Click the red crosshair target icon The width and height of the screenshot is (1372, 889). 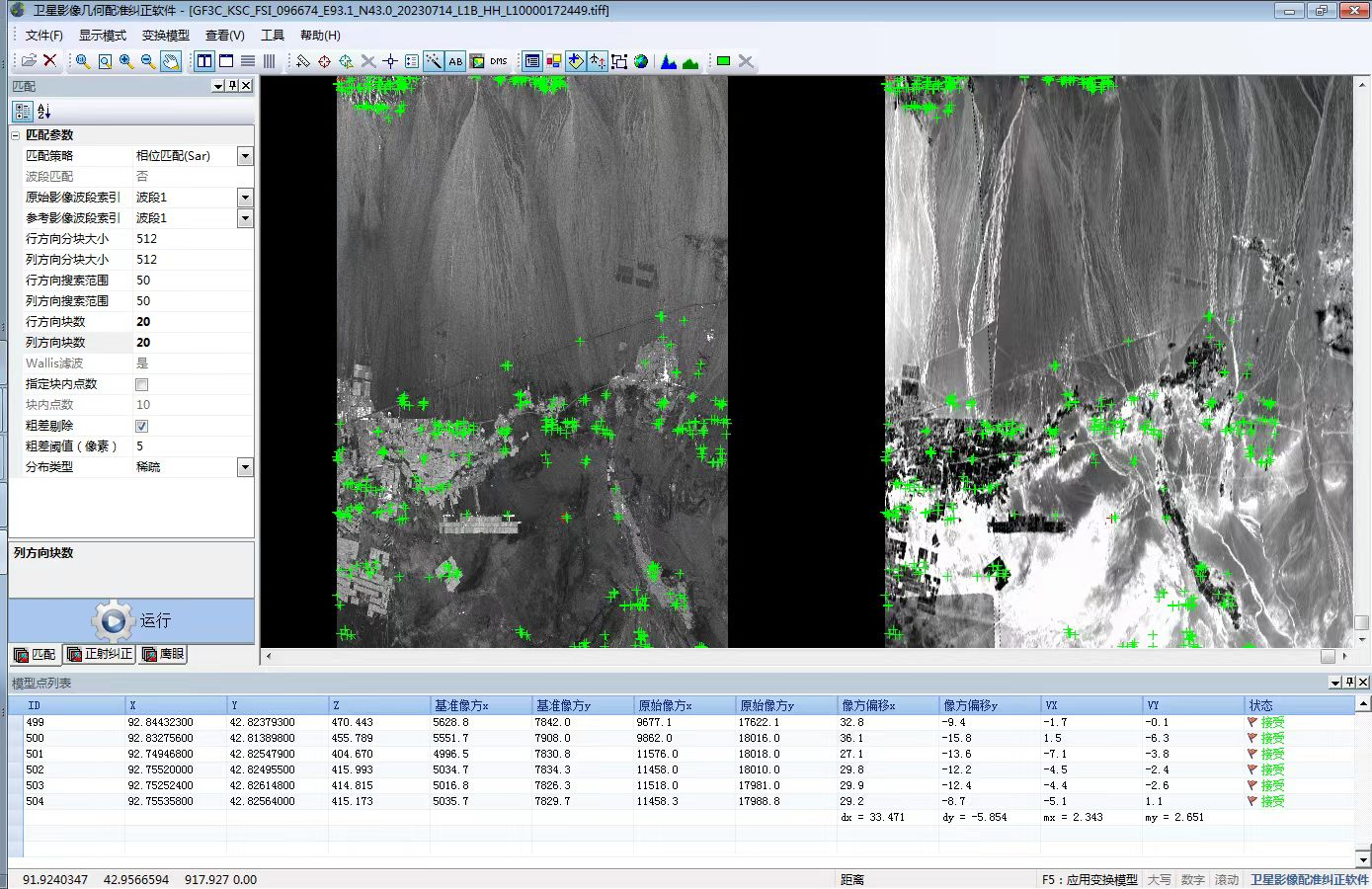click(x=324, y=61)
